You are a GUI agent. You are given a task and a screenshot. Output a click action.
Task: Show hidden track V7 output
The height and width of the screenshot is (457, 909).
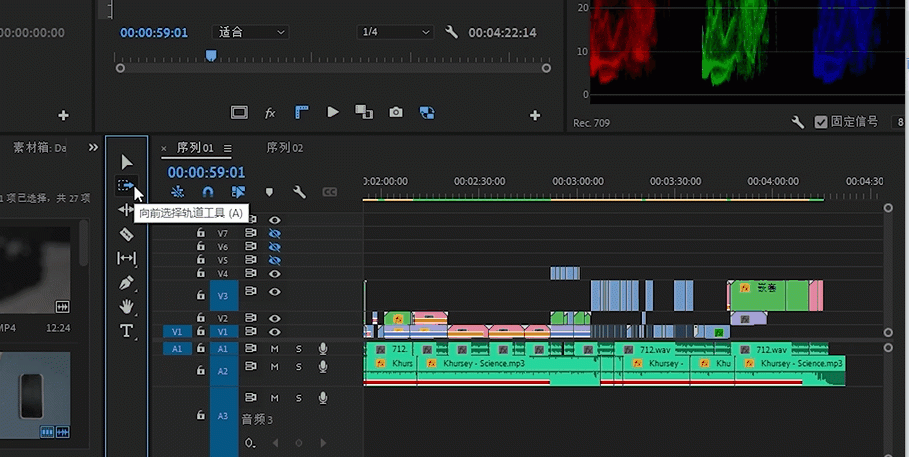(x=274, y=233)
